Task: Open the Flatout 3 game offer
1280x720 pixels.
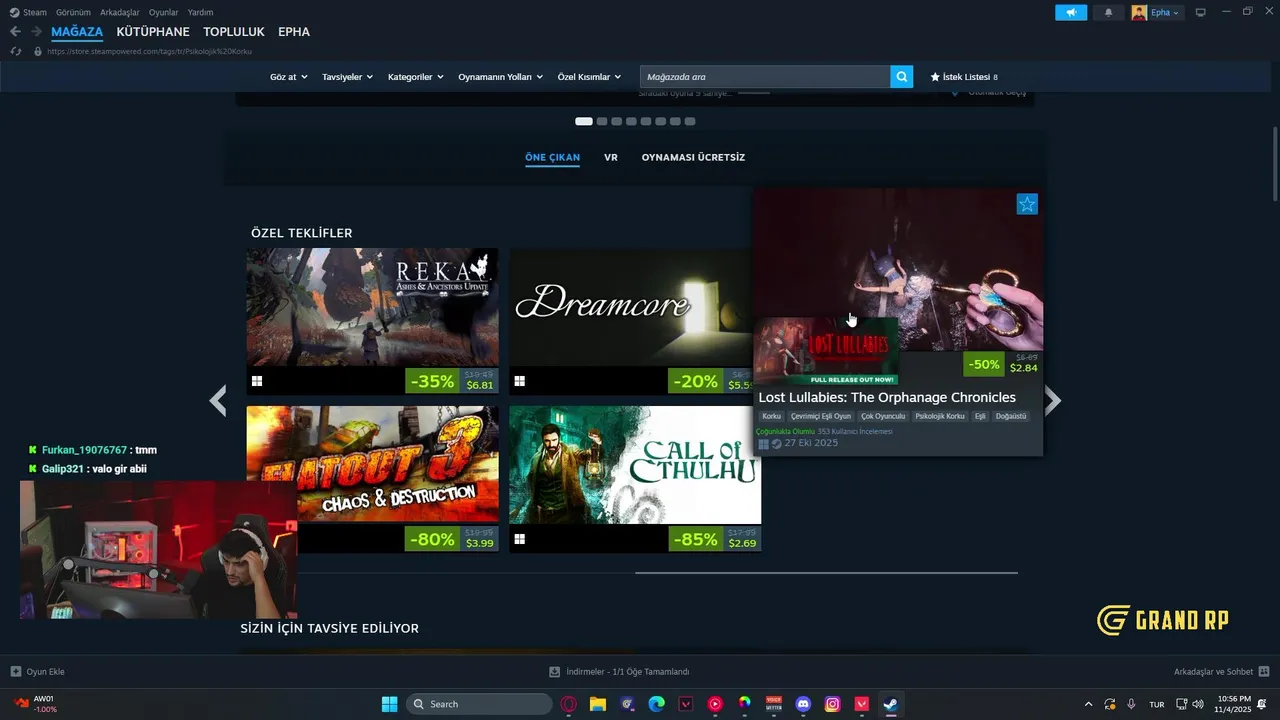Action: click(x=372, y=478)
